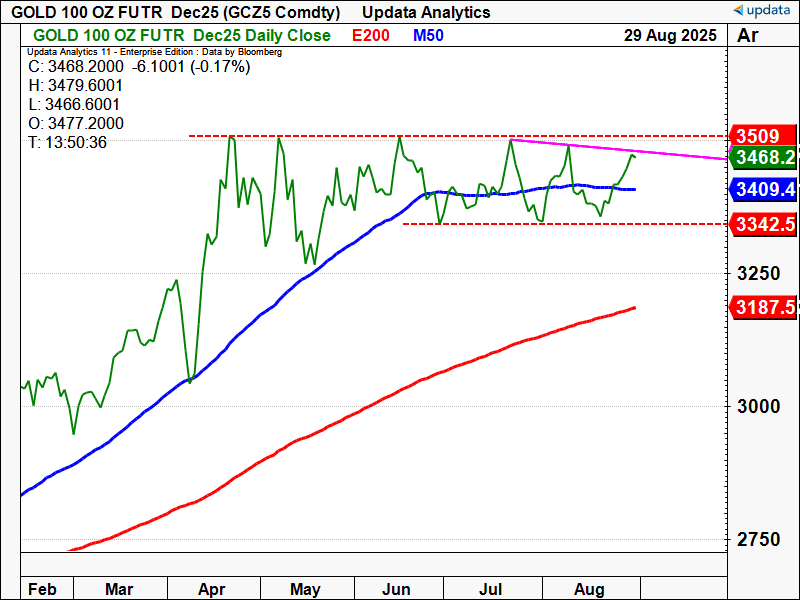This screenshot has height=600, width=800.
Task: Select the red 'E200' legend label
Action: [x=371, y=35]
